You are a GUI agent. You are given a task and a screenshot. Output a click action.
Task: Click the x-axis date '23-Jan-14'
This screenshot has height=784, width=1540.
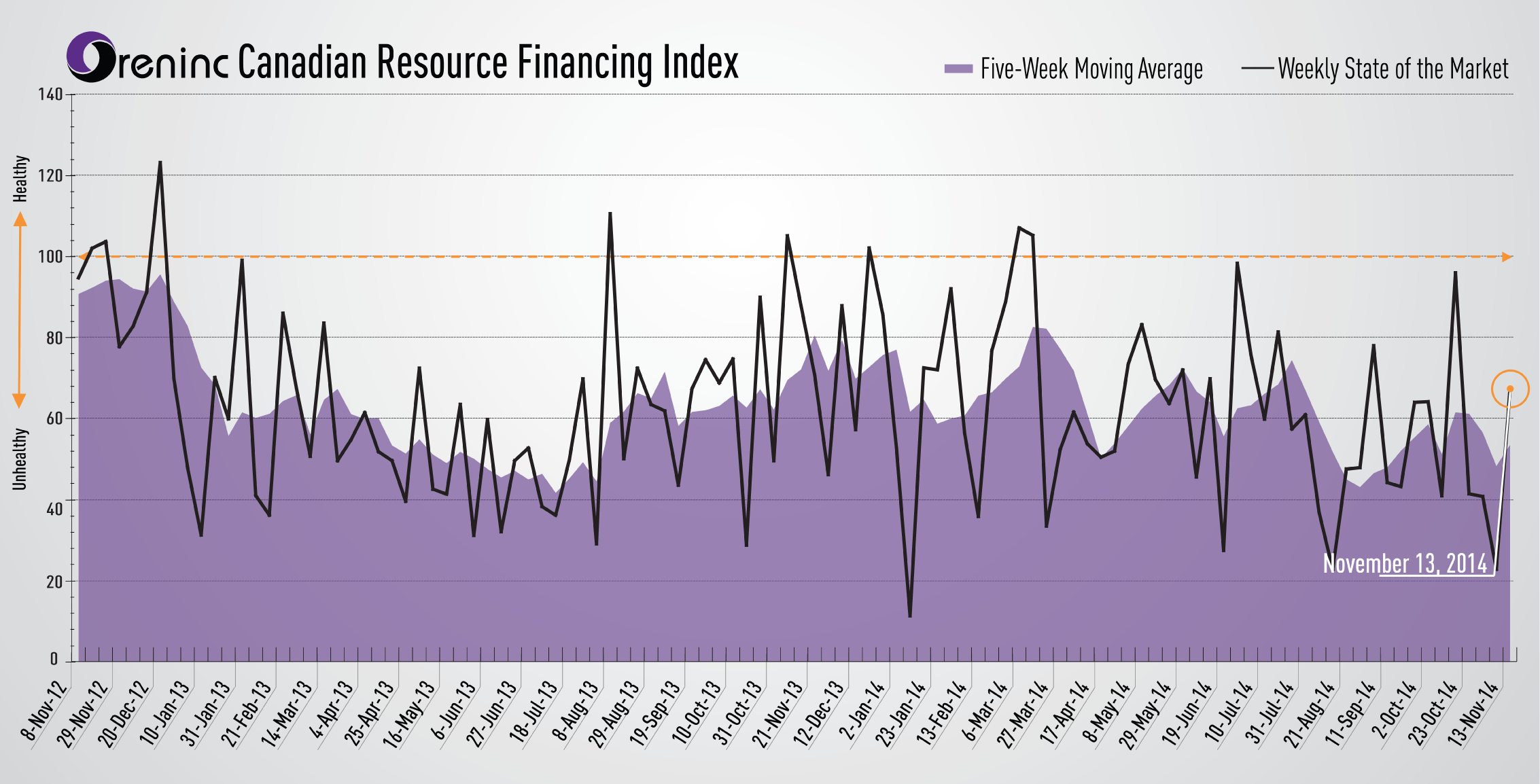tap(901, 713)
